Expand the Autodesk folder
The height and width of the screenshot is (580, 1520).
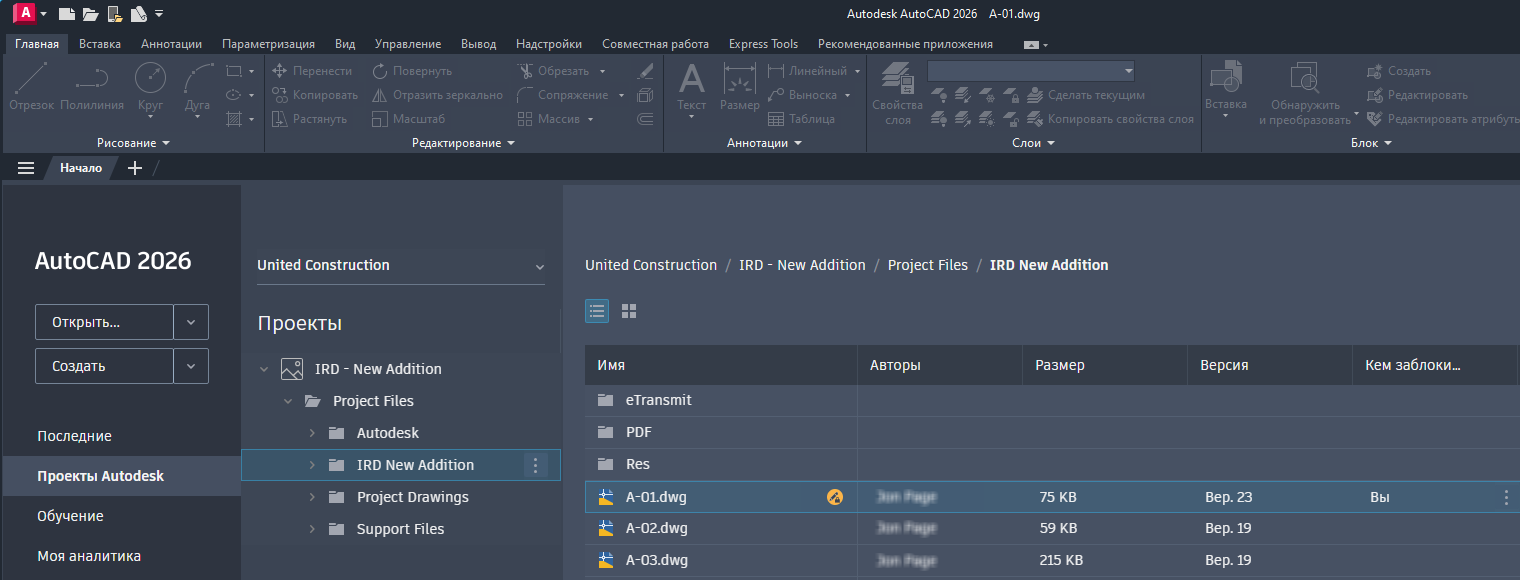coord(312,433)
